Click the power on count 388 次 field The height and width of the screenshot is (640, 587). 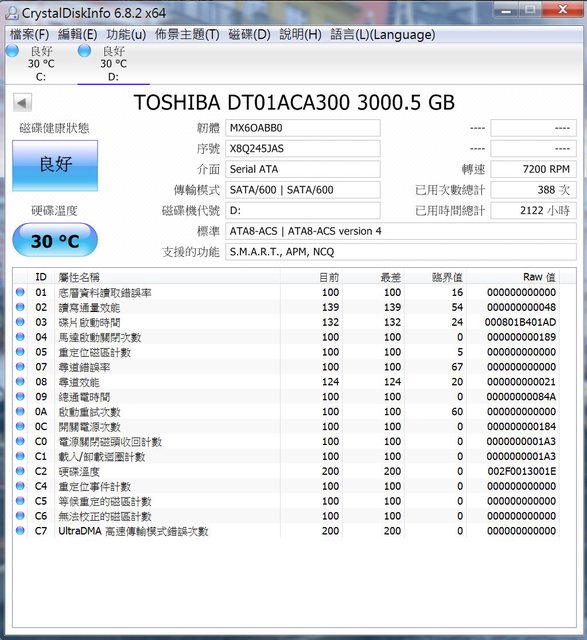533,190
